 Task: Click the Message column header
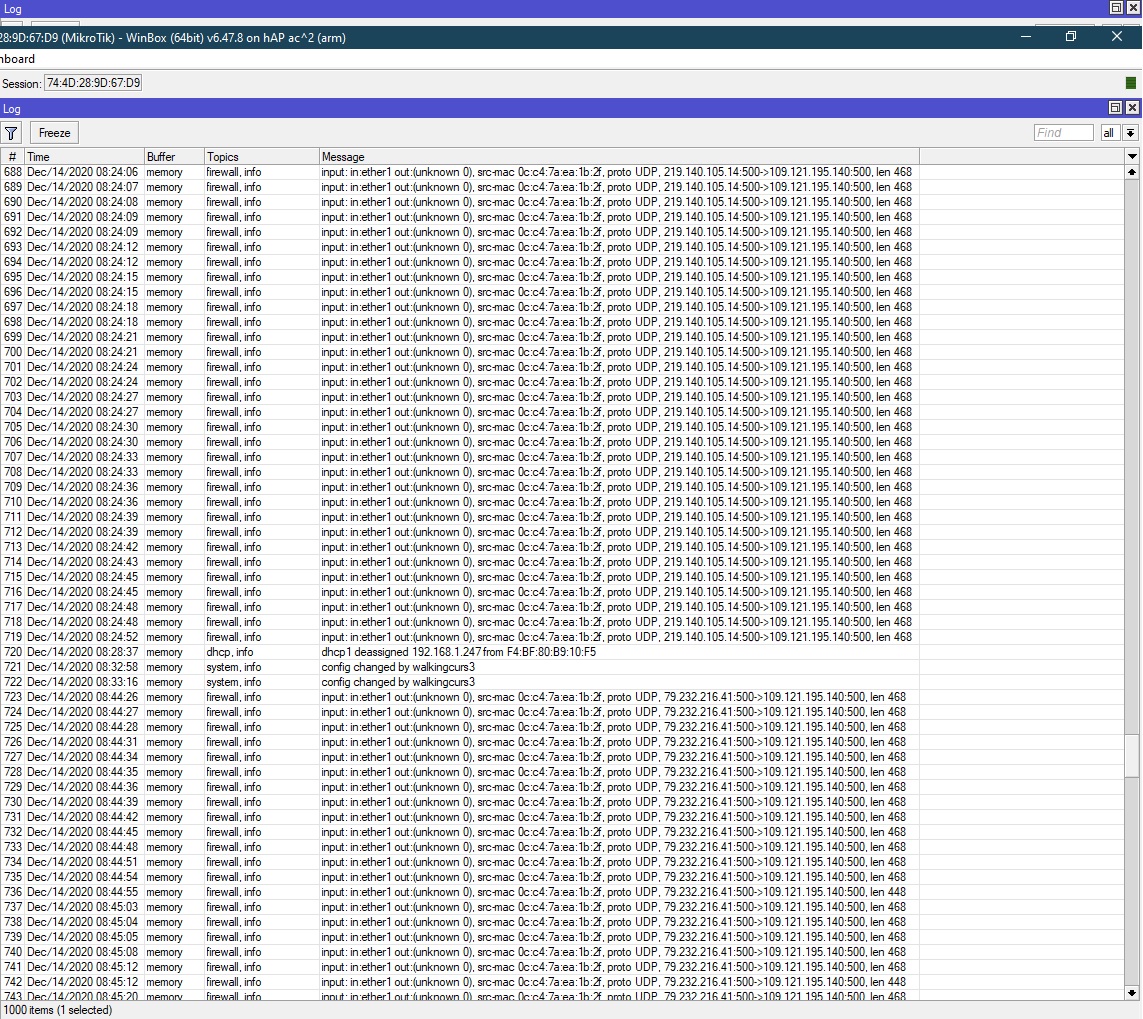618,157
